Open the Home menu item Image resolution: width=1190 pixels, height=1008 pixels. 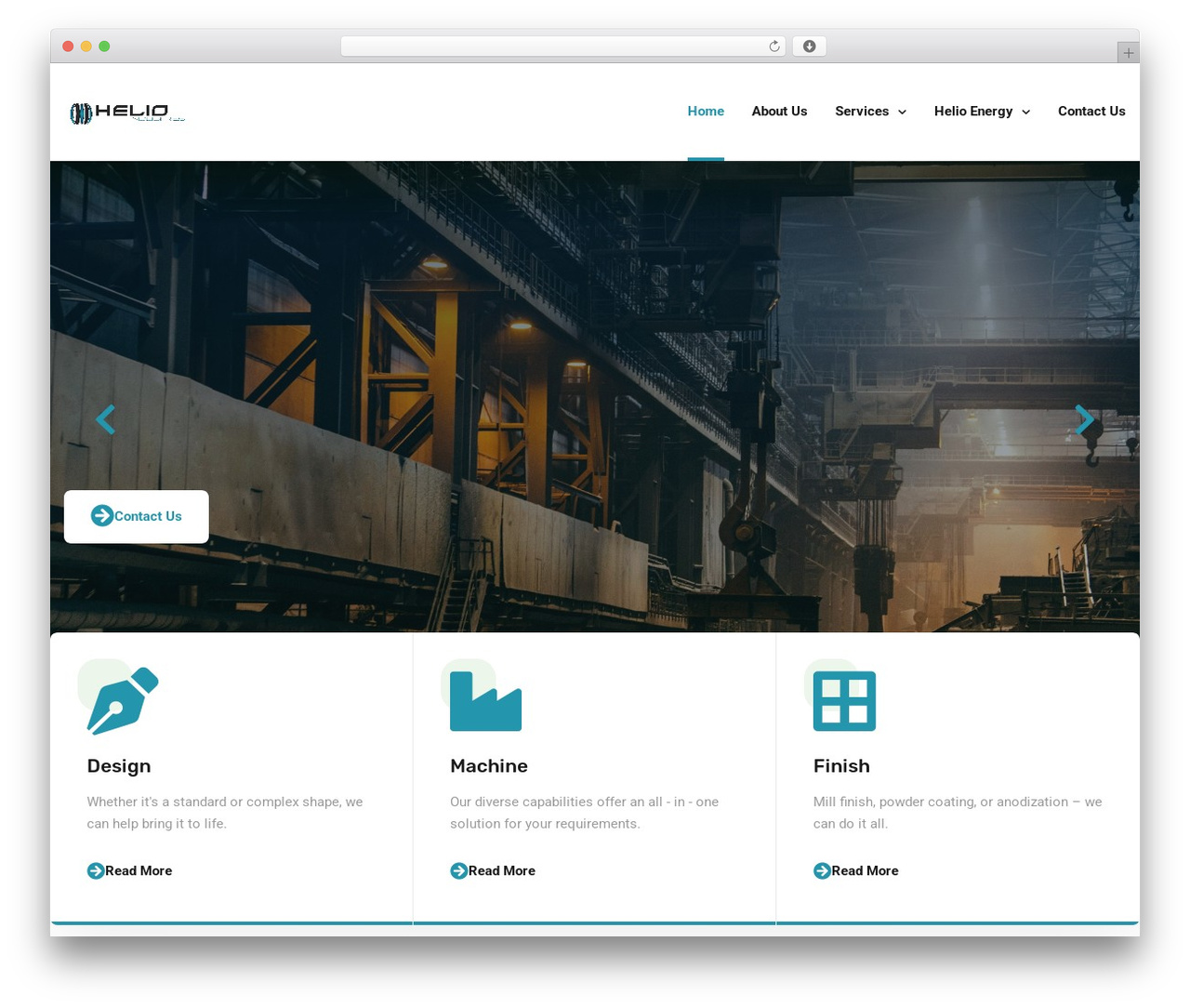click(706, 111)
